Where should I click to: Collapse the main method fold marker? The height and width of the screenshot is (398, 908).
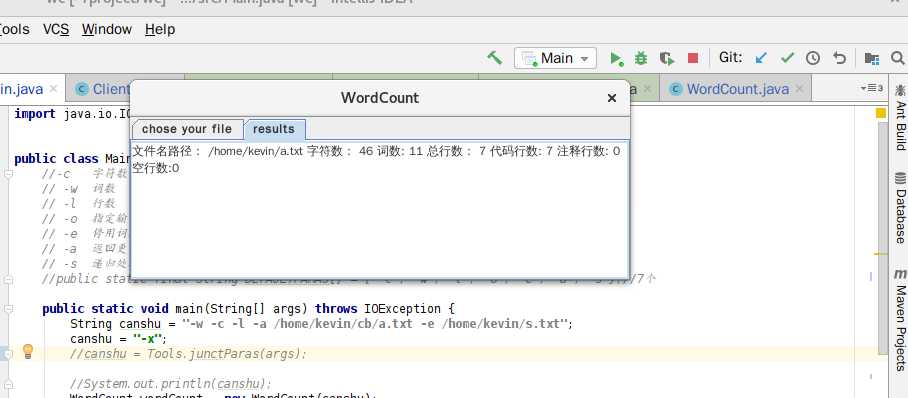[x=8, y=309]
